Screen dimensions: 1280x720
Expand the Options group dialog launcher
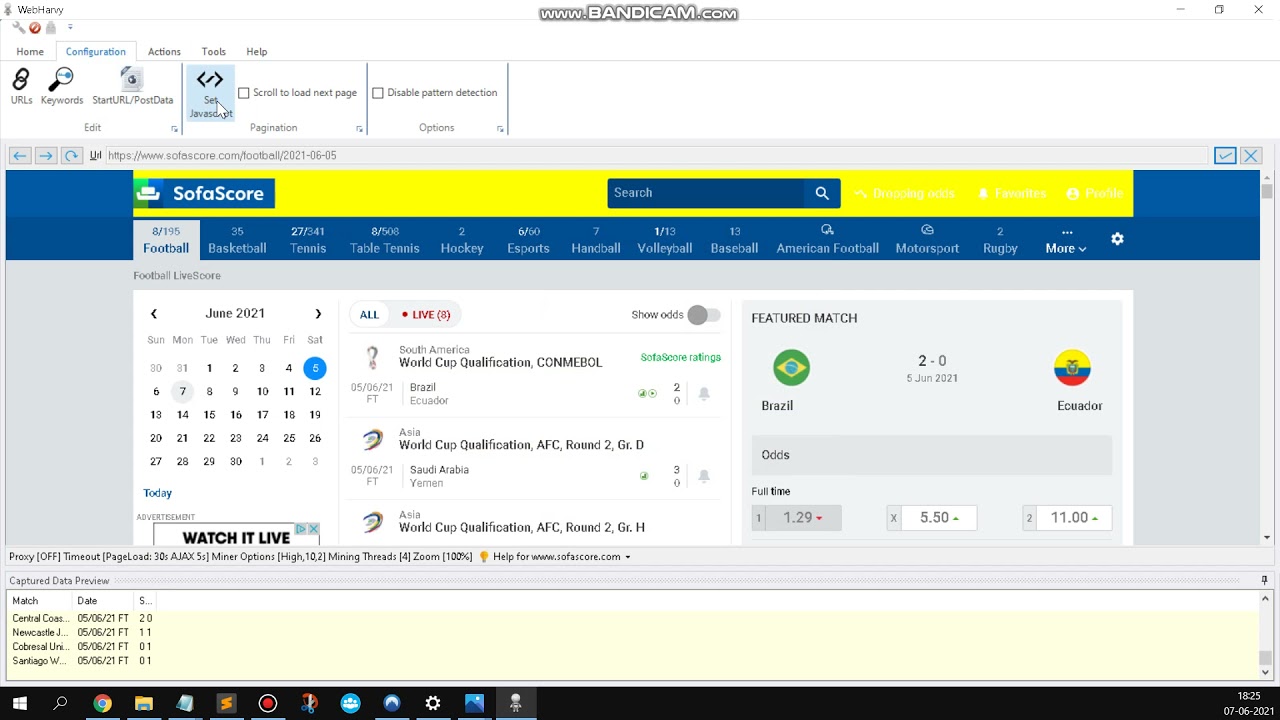[500, 129]
